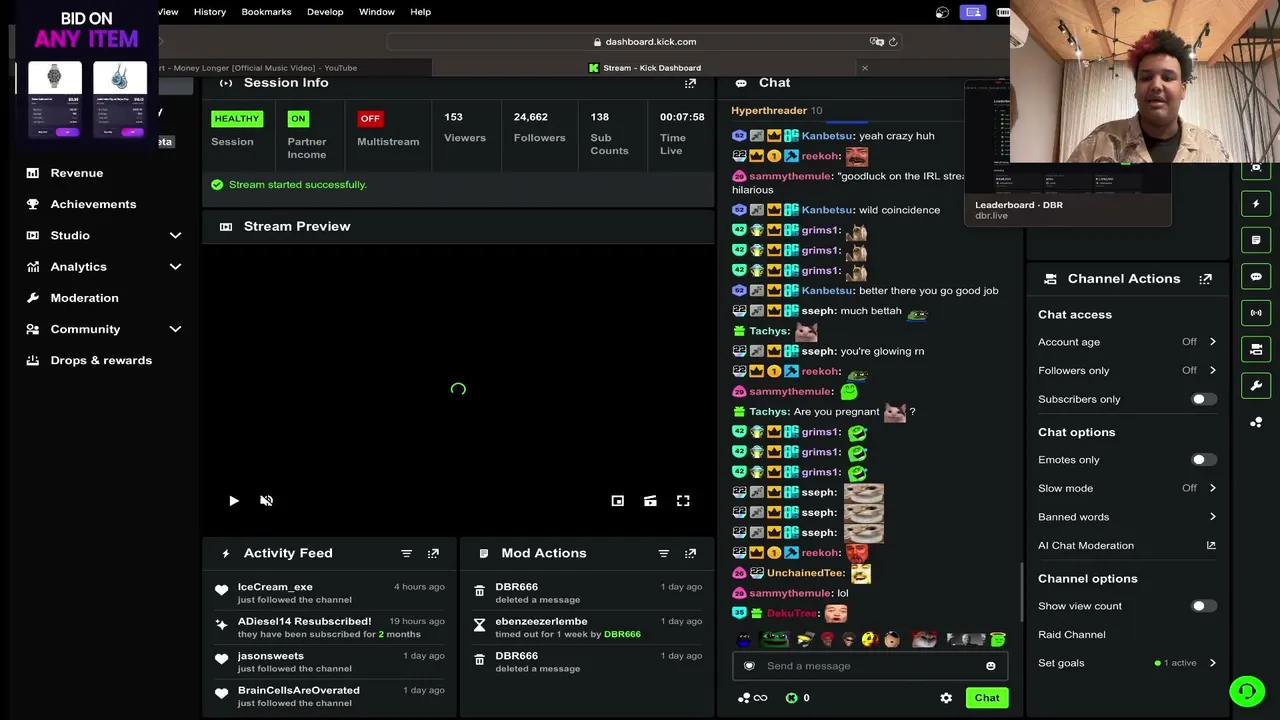Screen dimensions: 1280x720
Task: Filter the Mod Actions list
Action: [663, 553]
